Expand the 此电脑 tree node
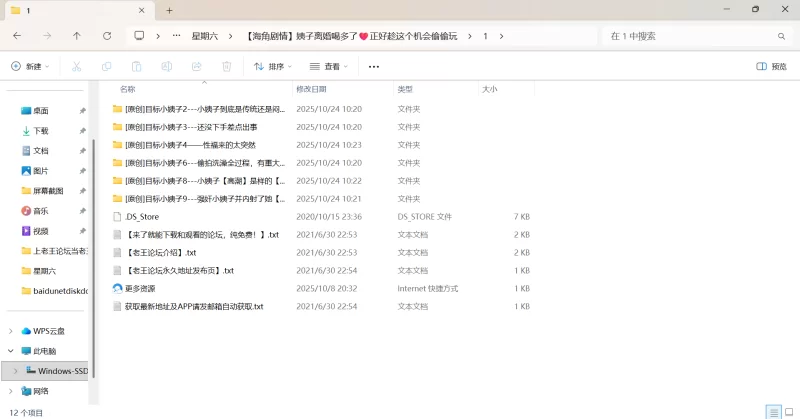Viewport: 800px width, 419px height. point(11,351)
